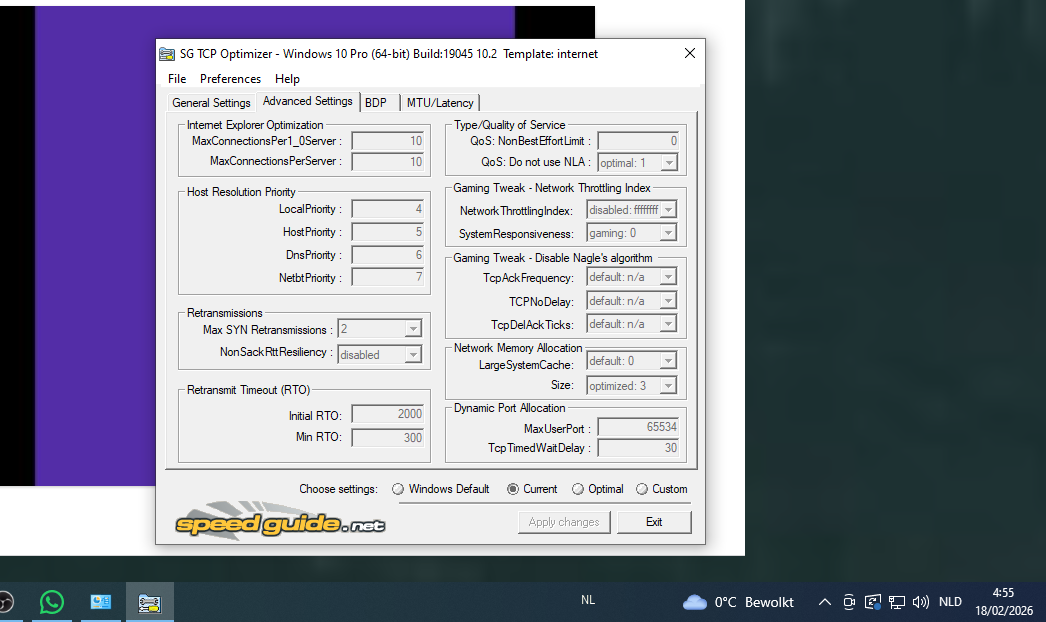Image resolution: width=1046 pixels, height=622 pixels.
Task: Click the 0°C Bewolkt weather text
Action: [x=754, y=603]
